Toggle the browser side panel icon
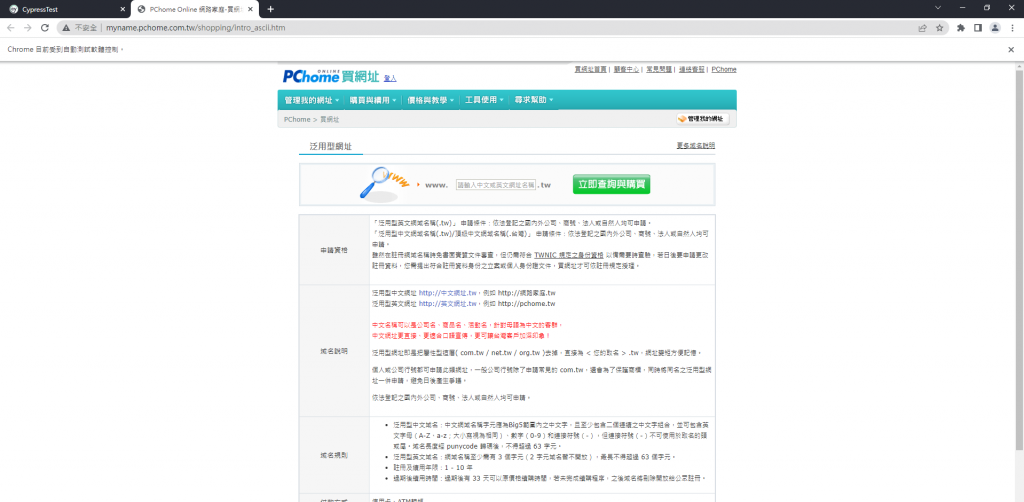 [978, 28]
